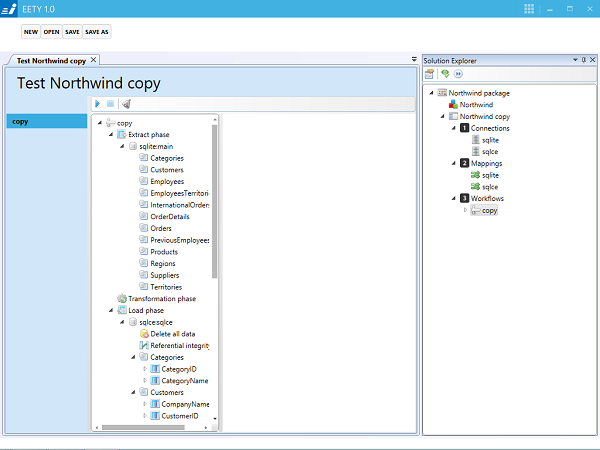Image resolution: width=600 pixels, height=450 pixels.
Task: Click the CategoryID column icon
Action: tap(155, 369)
